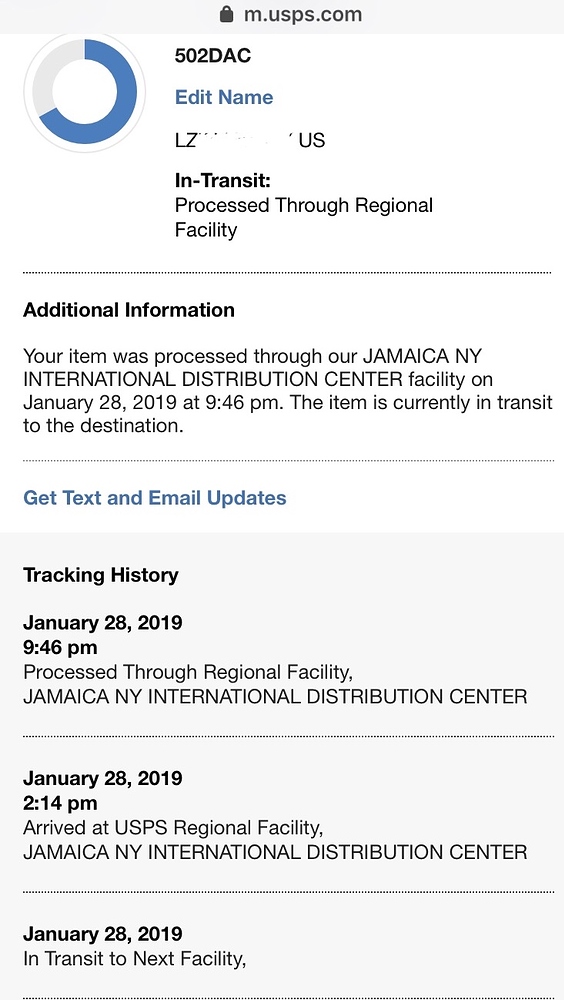Tap the gray unfilled part of the progress ring
This screenshot has height=1000, width=564.
point(50,71)
